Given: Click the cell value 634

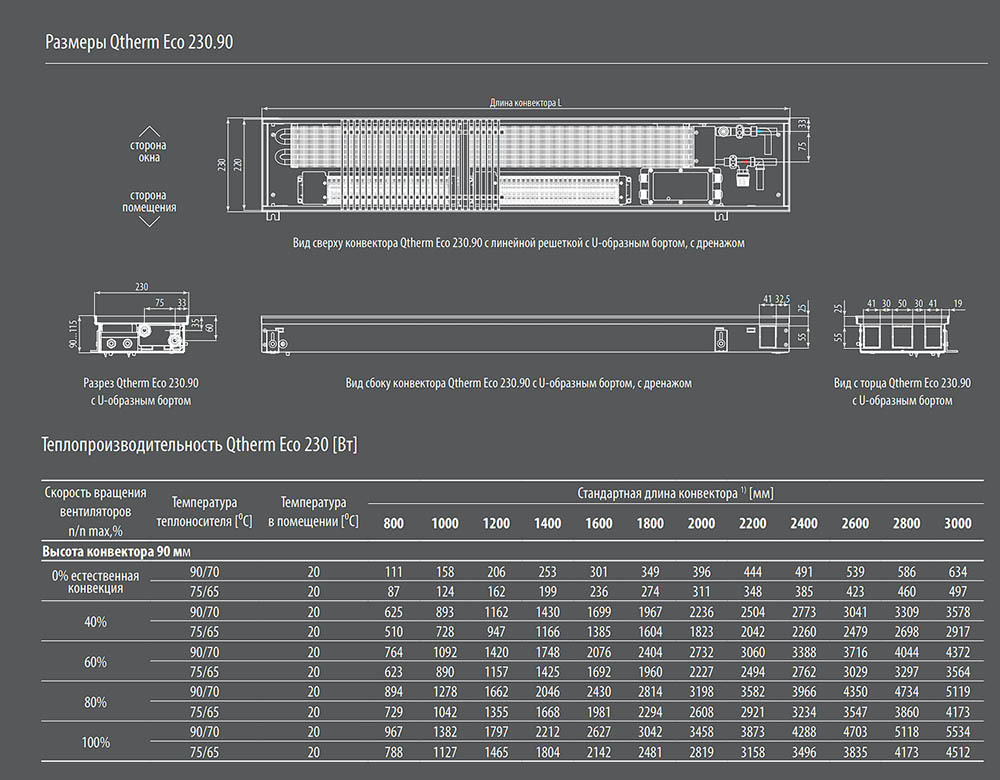Looking at the screenshot, I should coord(958,572).
